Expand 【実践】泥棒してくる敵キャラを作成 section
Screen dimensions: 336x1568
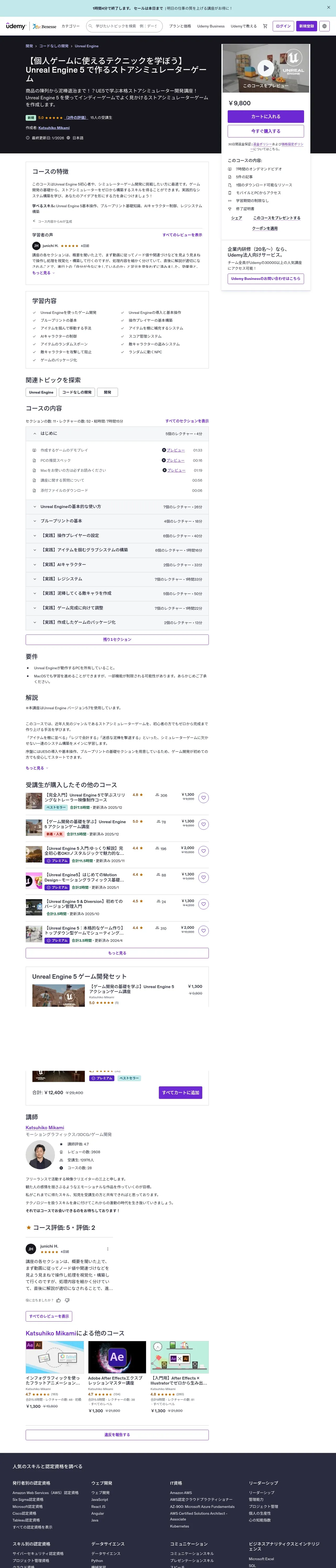tap(117, 593)
